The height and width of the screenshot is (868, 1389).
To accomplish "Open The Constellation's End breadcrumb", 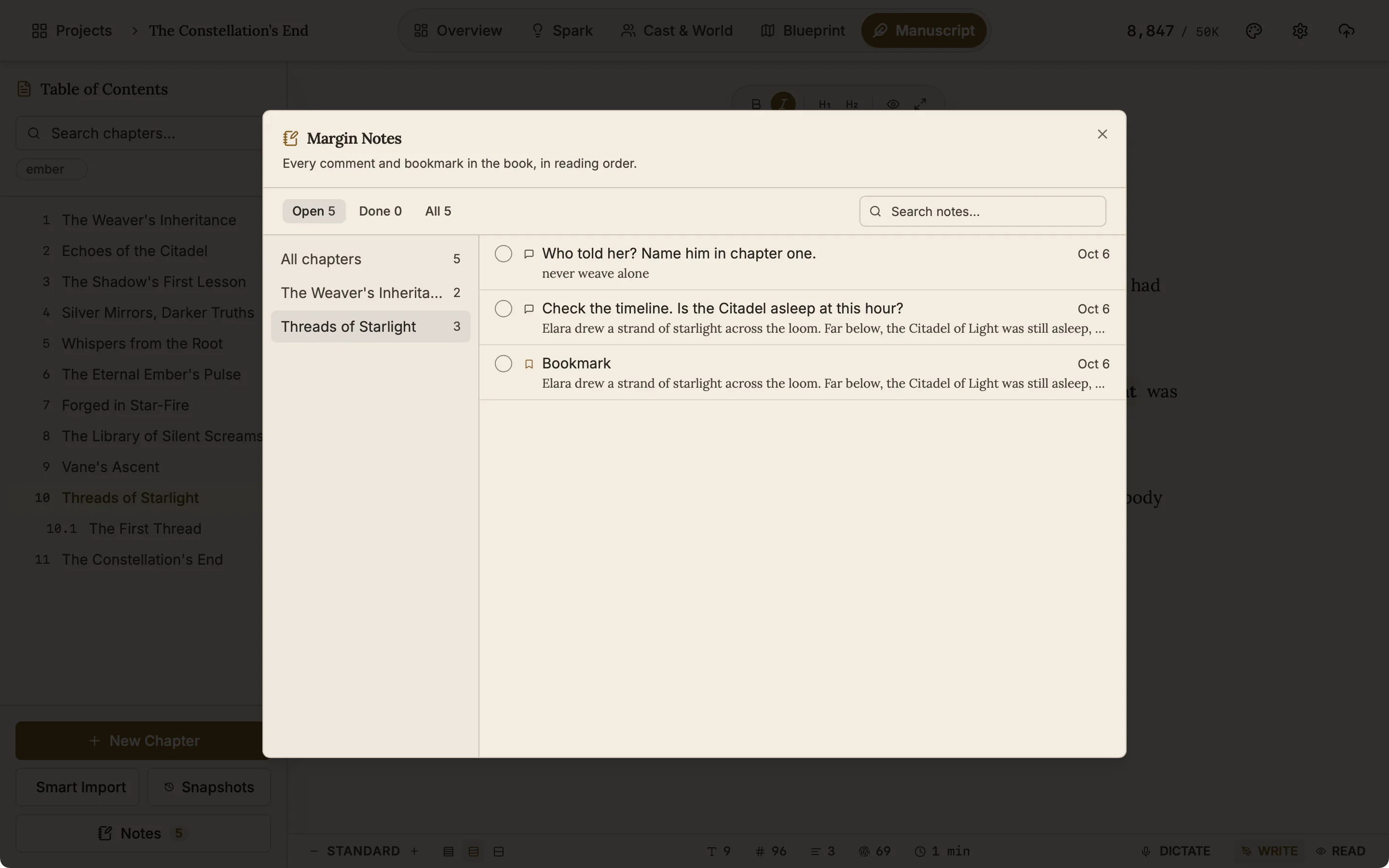I will (x=229, y=30).
